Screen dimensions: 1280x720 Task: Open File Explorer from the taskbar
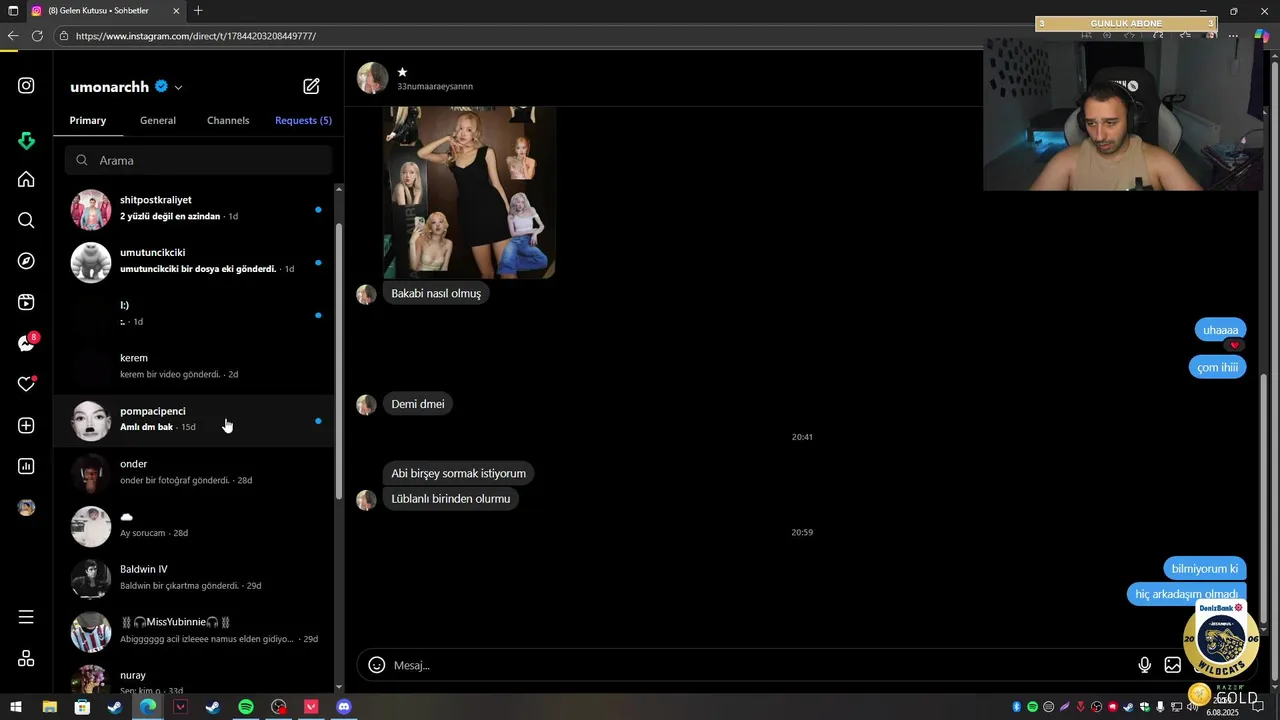49,707
